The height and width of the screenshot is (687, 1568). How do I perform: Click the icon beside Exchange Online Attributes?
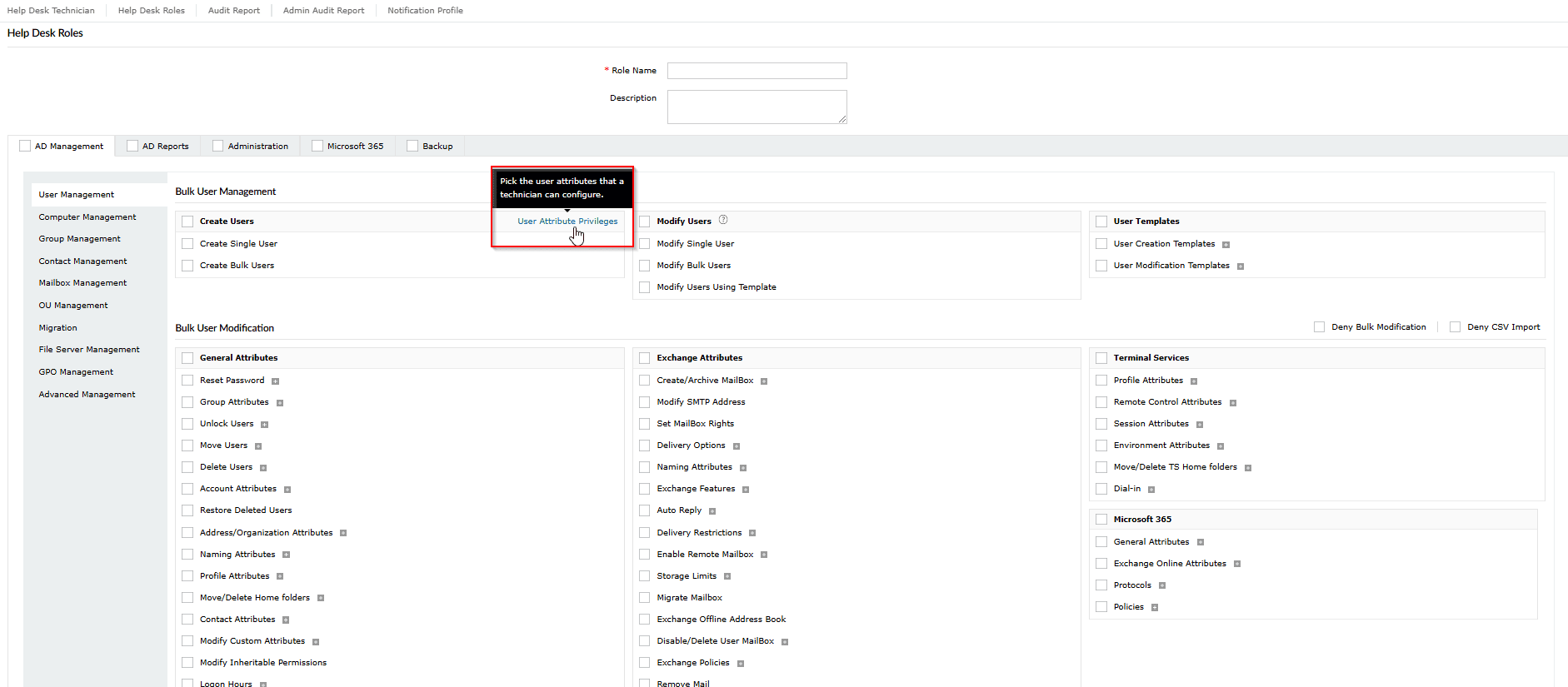[x=1237, y=565]
